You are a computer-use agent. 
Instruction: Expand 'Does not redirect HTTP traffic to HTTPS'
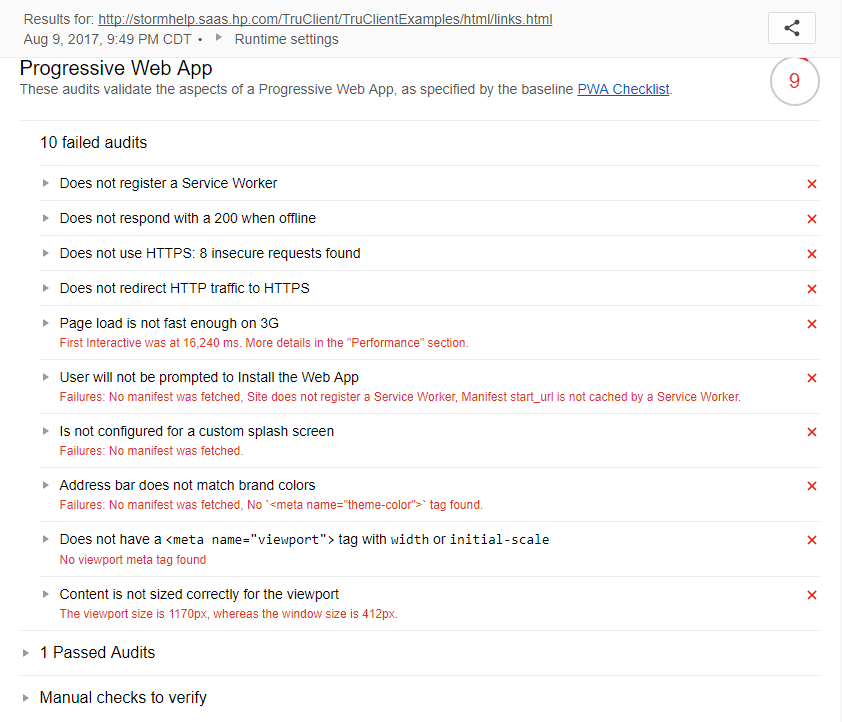click(184, 288)
